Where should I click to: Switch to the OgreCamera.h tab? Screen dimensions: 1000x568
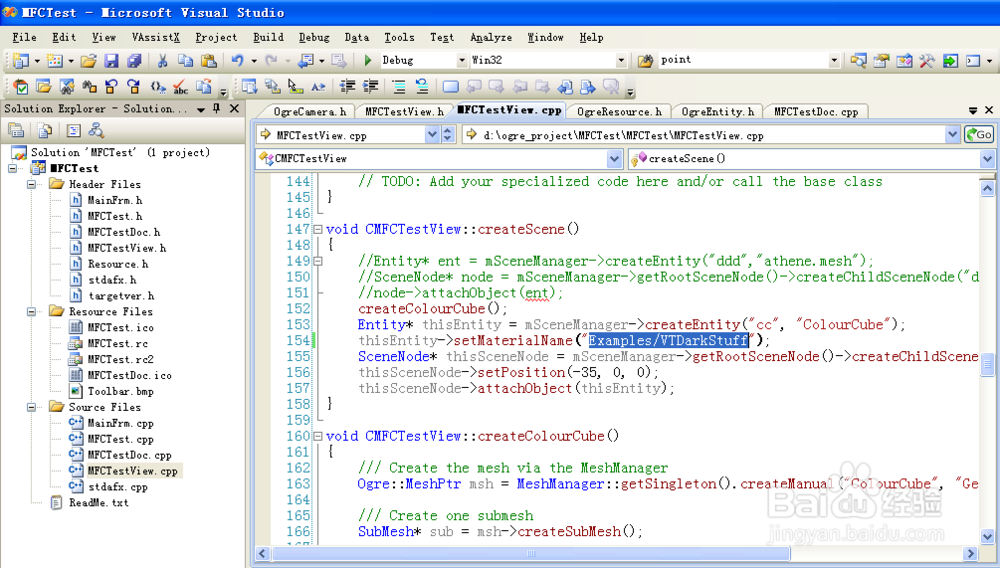pos(309,112)
